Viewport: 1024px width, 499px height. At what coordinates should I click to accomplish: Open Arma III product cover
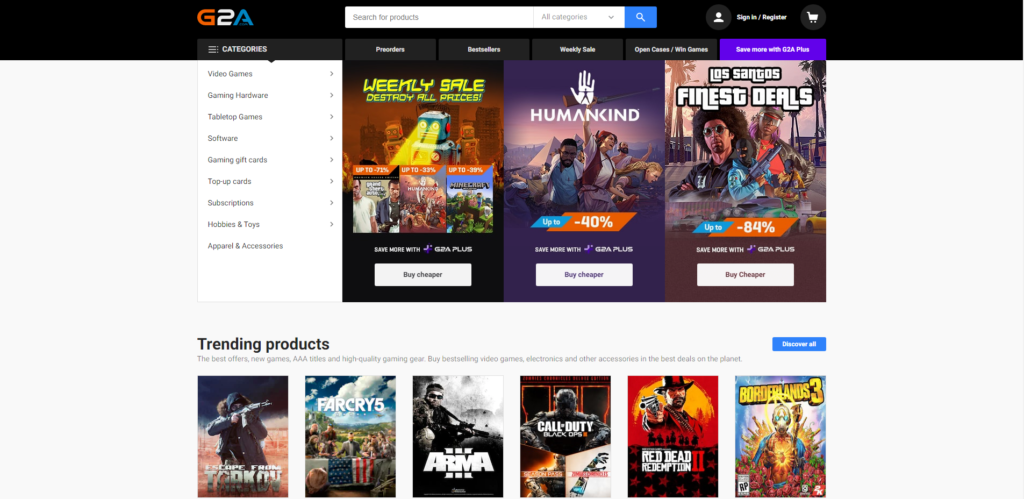(x=458, y=436)
